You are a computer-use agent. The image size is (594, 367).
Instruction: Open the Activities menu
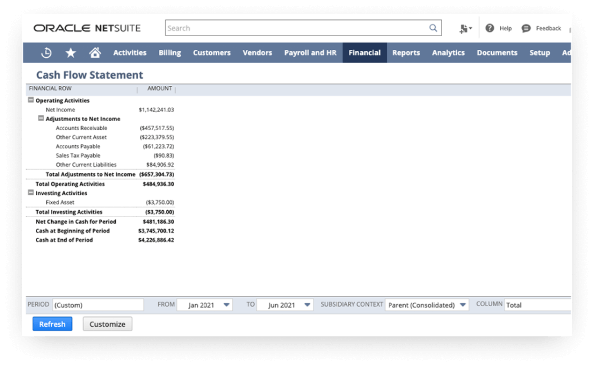130,53
